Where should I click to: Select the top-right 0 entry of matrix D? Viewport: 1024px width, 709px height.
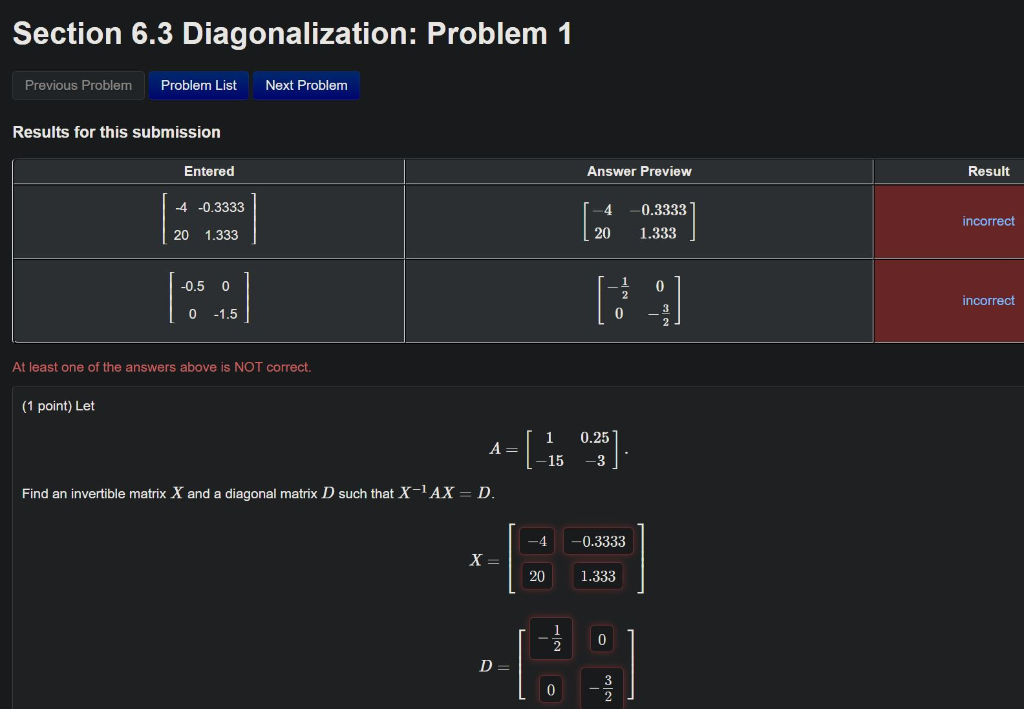pyautogui.click(x=601, y=639)
